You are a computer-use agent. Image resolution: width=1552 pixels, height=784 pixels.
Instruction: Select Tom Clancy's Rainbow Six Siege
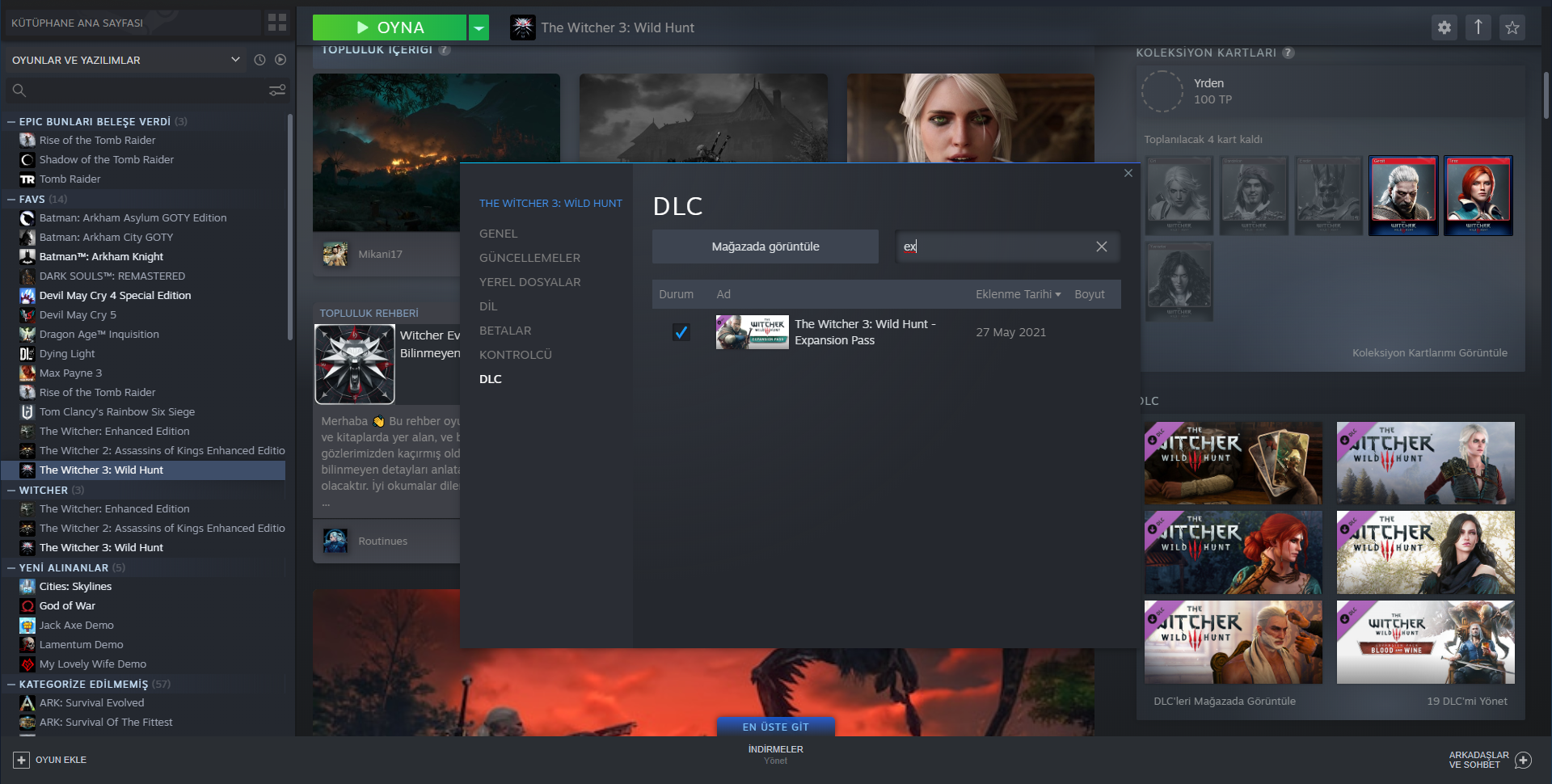pyautogui.click(x=117, y=411)
